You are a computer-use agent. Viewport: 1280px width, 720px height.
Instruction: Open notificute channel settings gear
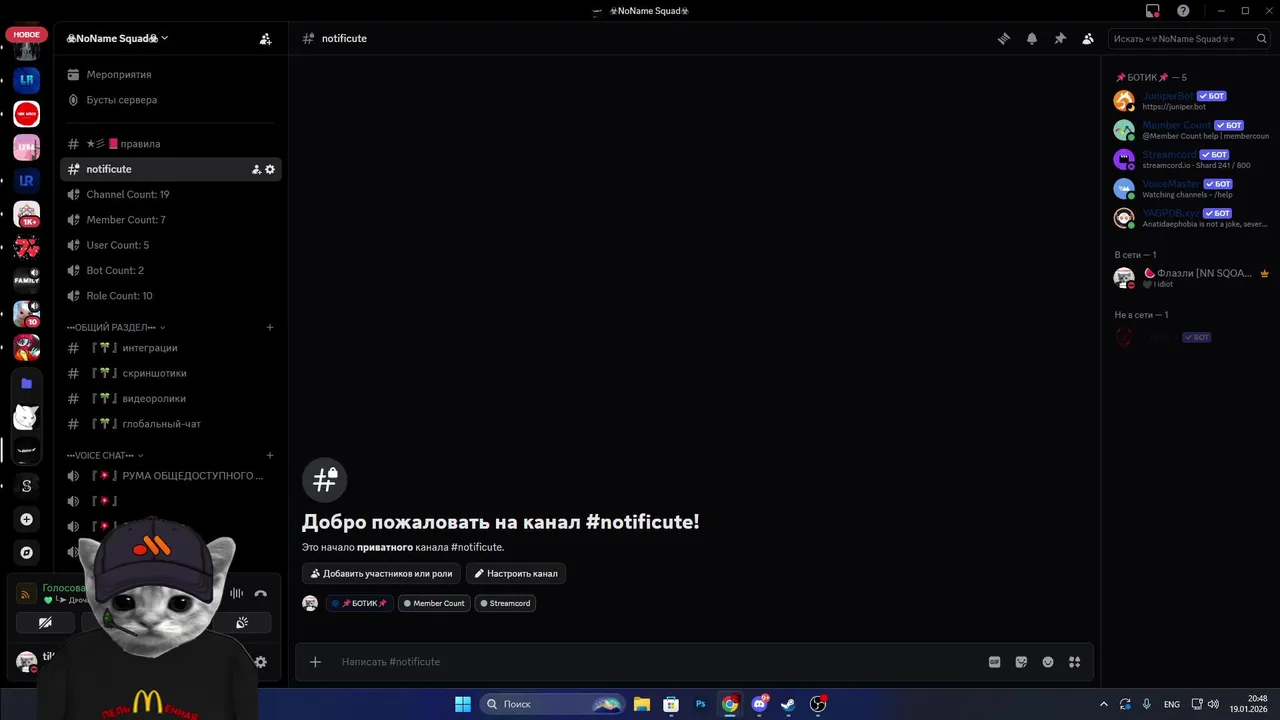(270, 169)
